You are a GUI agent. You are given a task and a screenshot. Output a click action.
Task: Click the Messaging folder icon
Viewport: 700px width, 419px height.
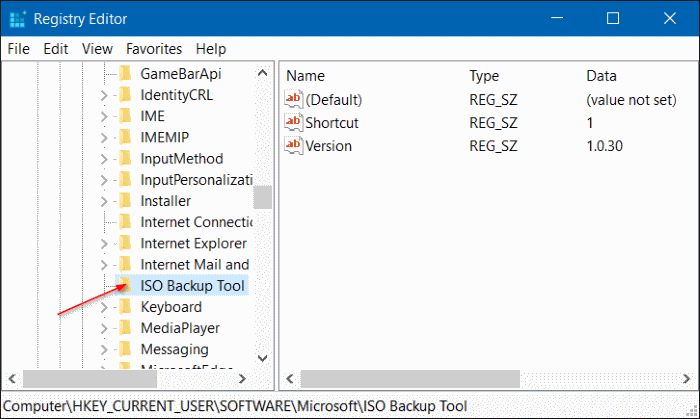(125, 349)
